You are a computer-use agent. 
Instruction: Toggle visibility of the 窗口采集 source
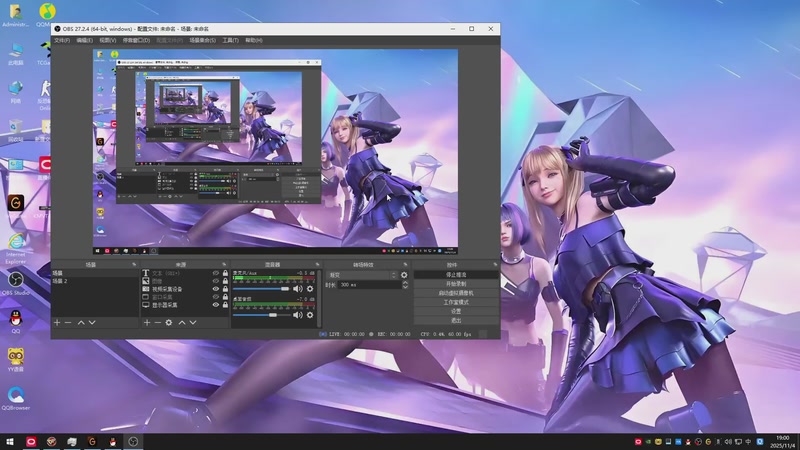coord(216,297)
